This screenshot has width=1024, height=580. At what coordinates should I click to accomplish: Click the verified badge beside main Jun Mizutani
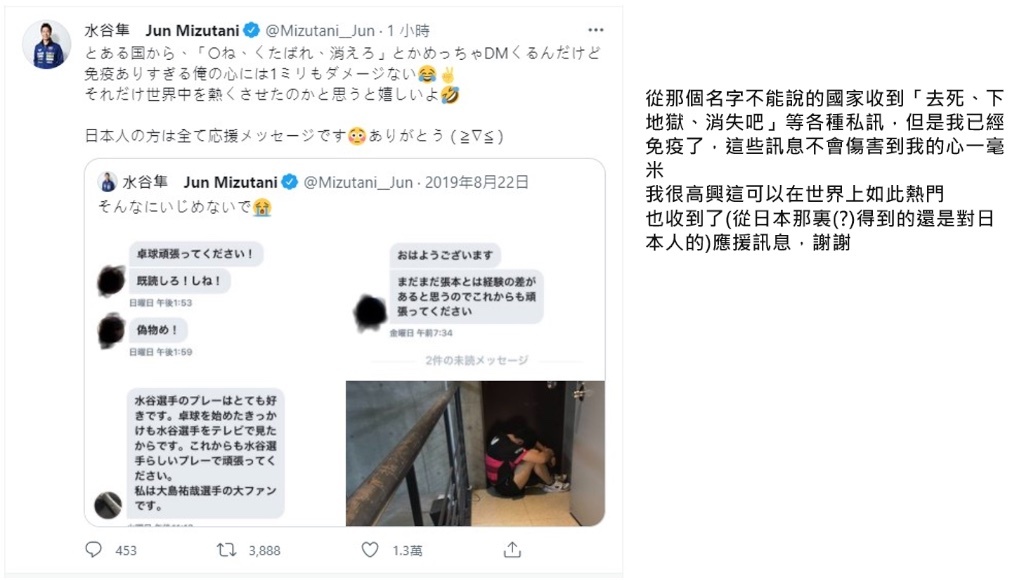pyautogui.click(x=251, y=30)
